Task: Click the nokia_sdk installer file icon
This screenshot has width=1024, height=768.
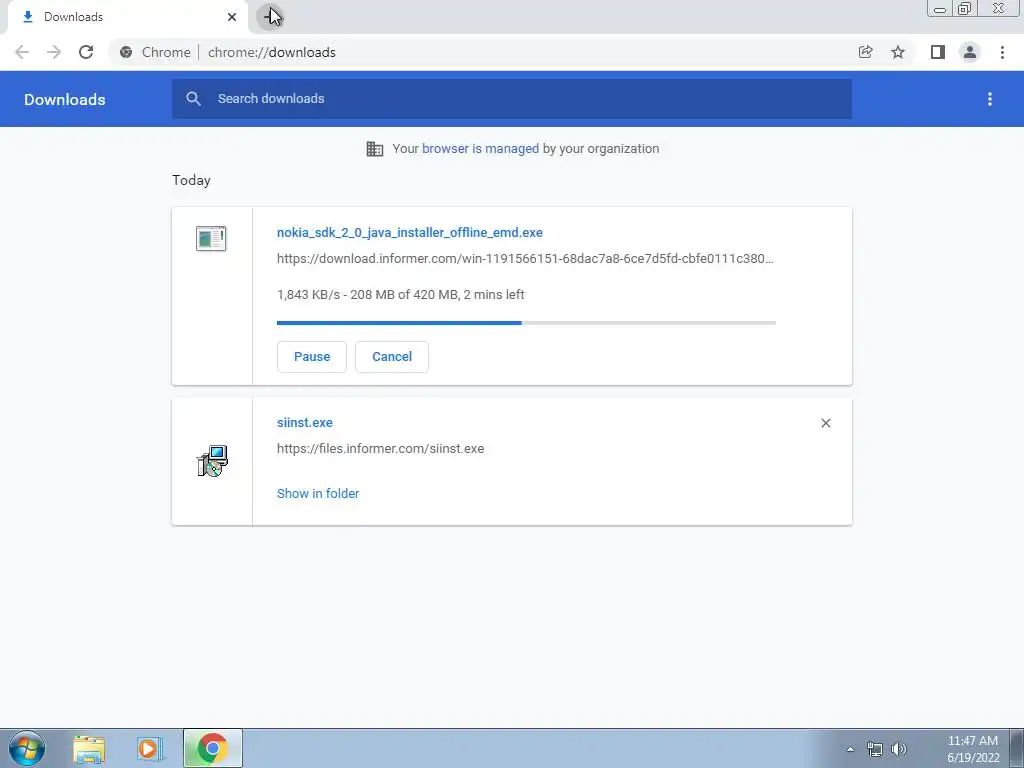Action: (x=211, y=238)
